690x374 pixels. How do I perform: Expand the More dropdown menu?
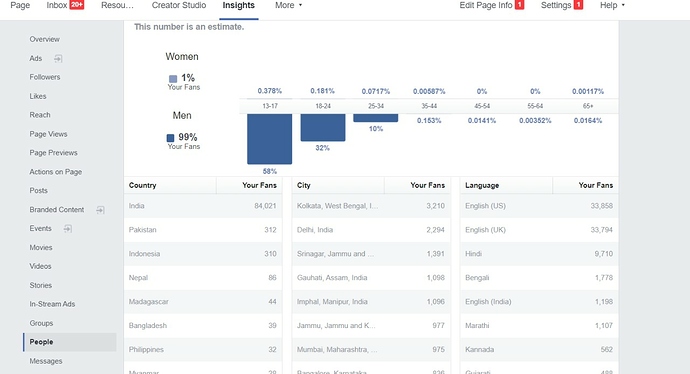(x=289, y=5)
